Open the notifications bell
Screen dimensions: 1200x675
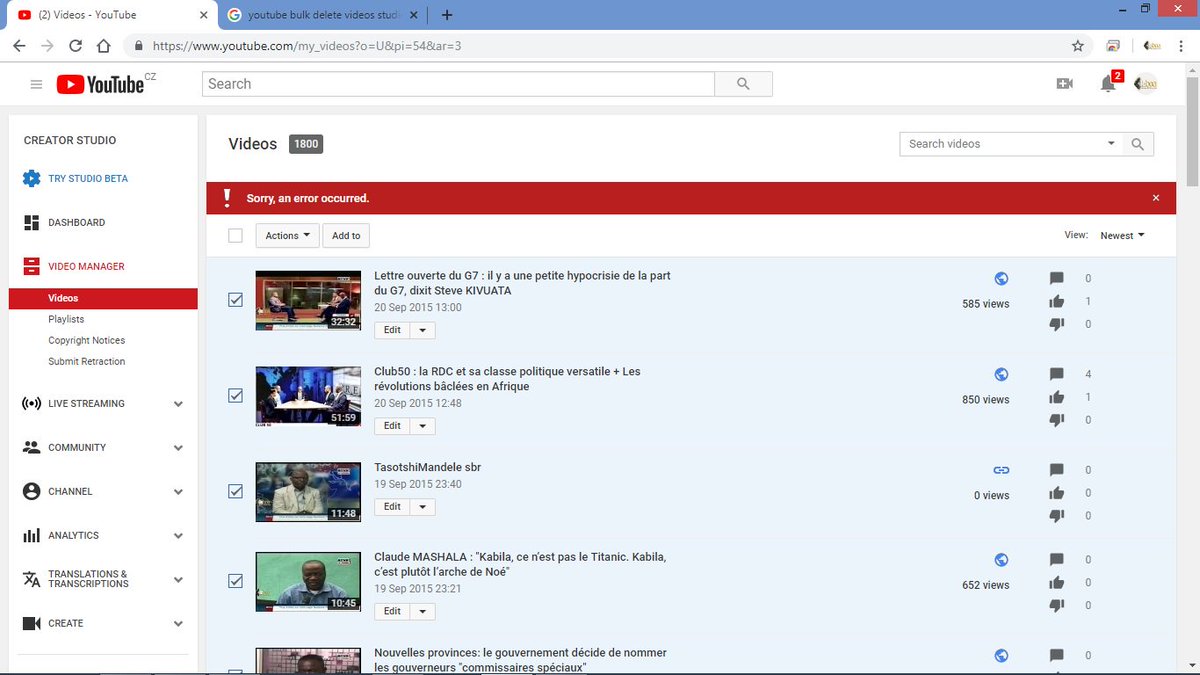[1108, 84]
